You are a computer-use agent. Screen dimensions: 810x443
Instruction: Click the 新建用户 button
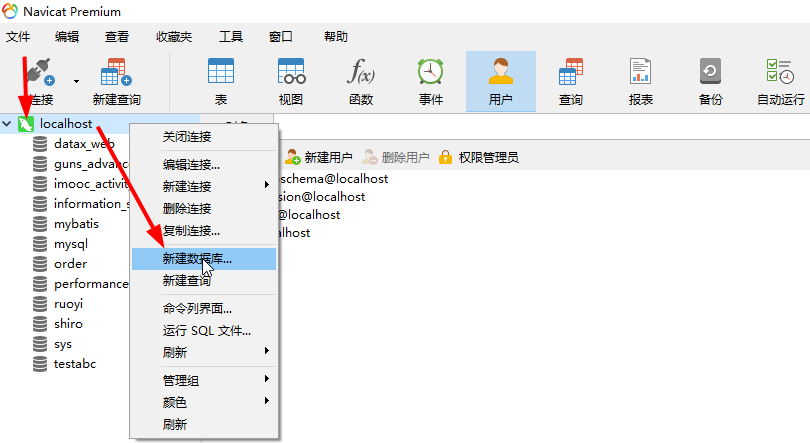coord(319,157)
